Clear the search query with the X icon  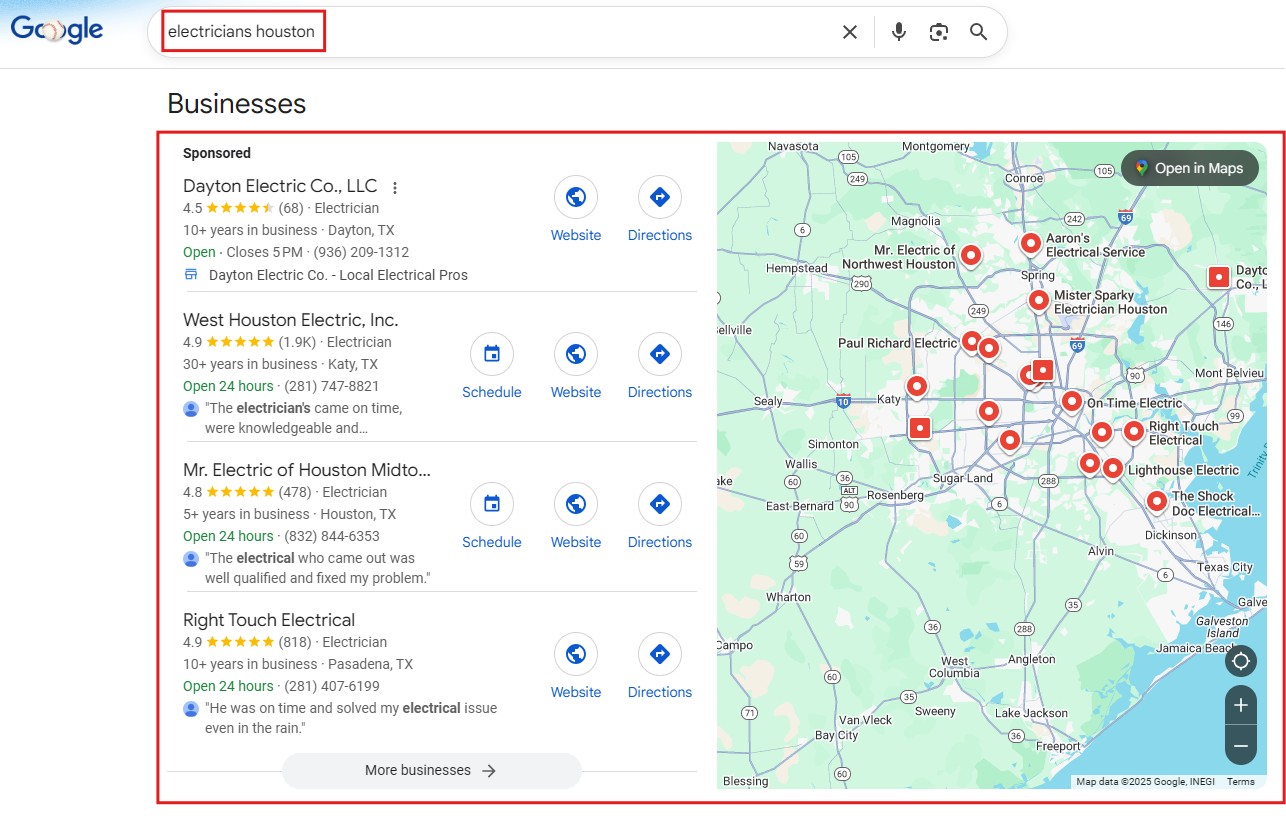[849, 31]
